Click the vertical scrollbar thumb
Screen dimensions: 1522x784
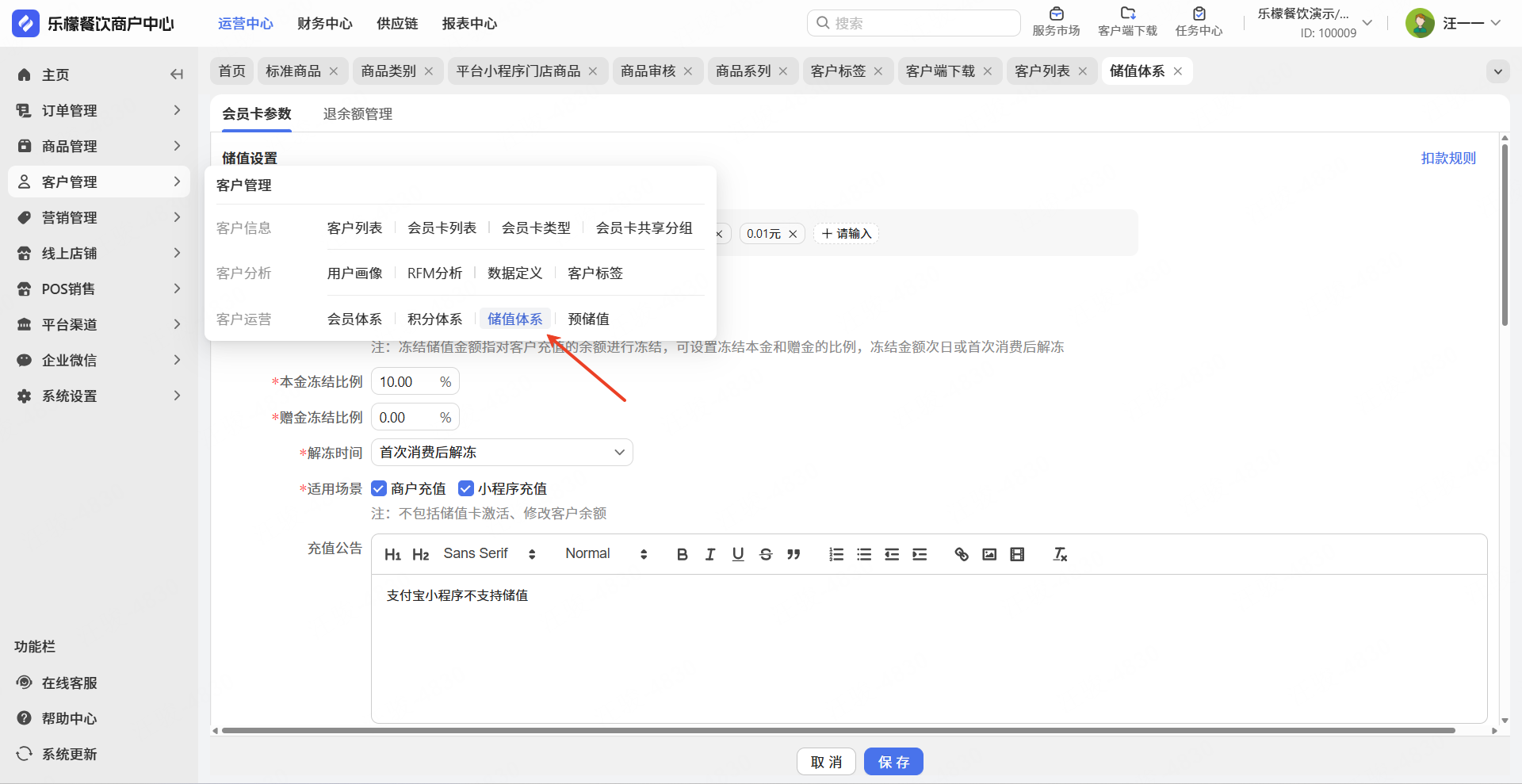[x=1505, y=234]
